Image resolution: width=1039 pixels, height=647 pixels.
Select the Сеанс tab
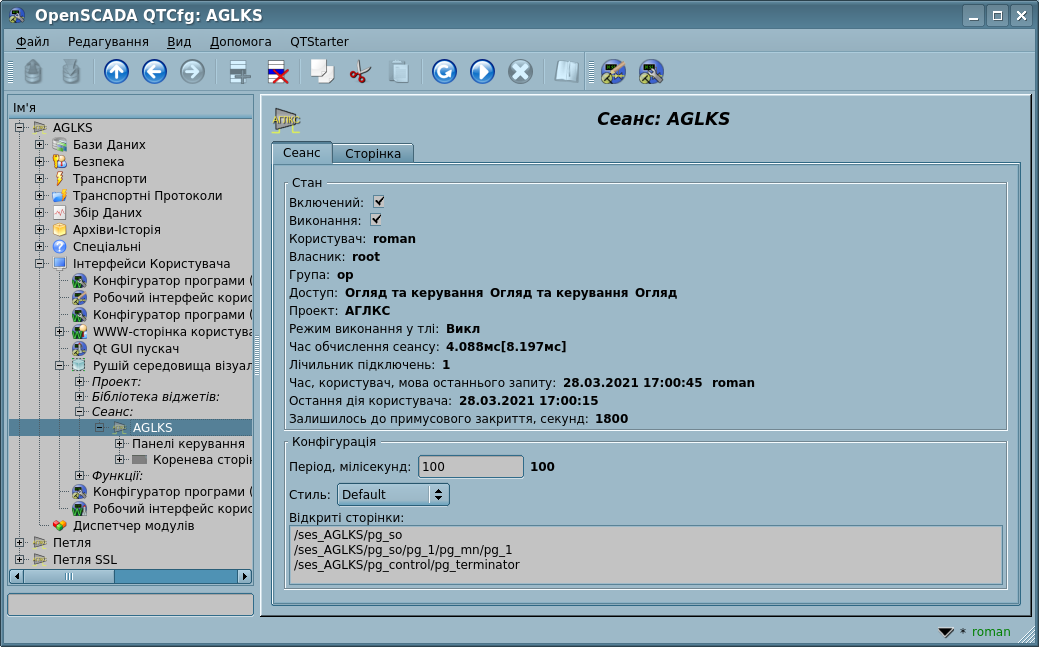[x=301, y=152]
